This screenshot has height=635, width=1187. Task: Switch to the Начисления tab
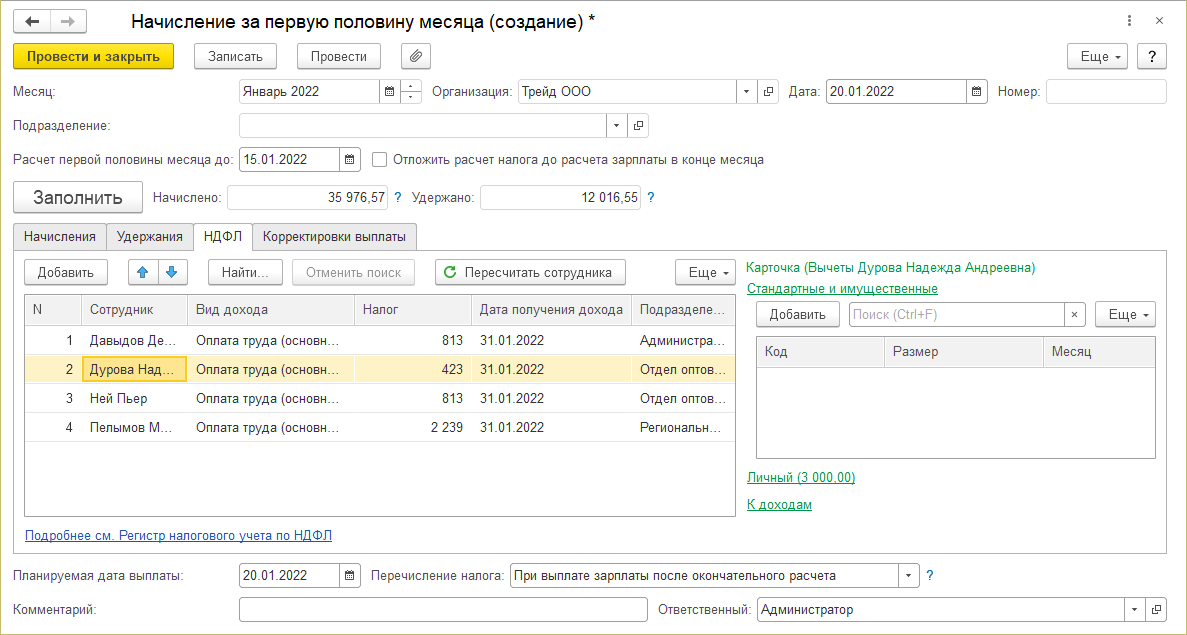click(60, 237)
